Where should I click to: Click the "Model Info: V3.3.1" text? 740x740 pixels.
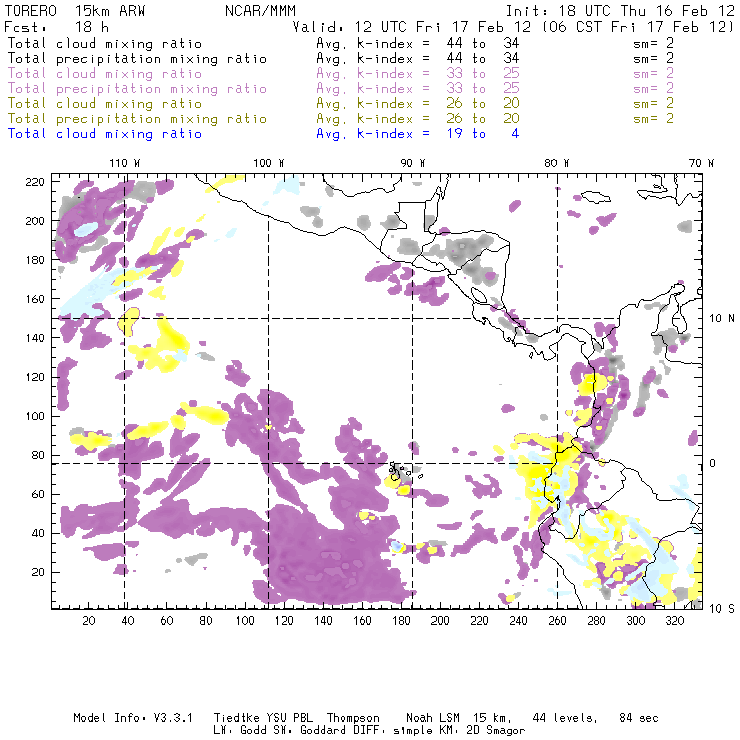pyautogui.click(x=133, y=718)
